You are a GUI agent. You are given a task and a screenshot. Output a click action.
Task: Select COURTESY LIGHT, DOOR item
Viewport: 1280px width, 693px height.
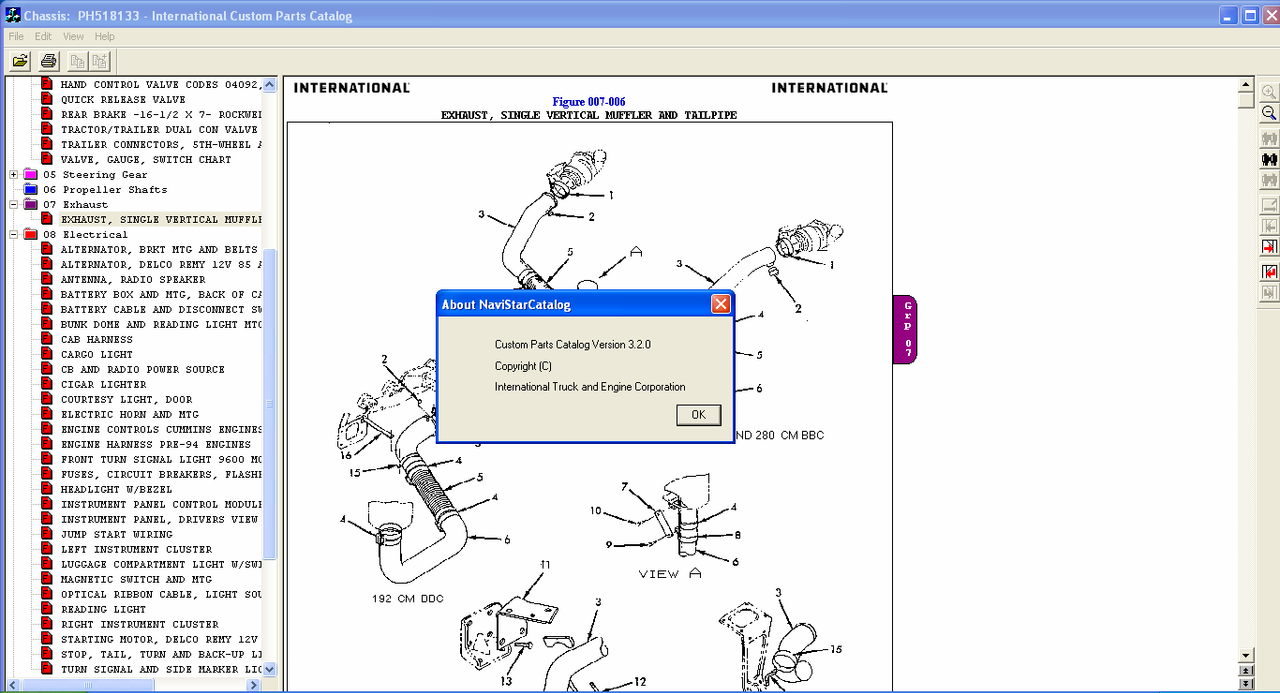click(127, 399)
